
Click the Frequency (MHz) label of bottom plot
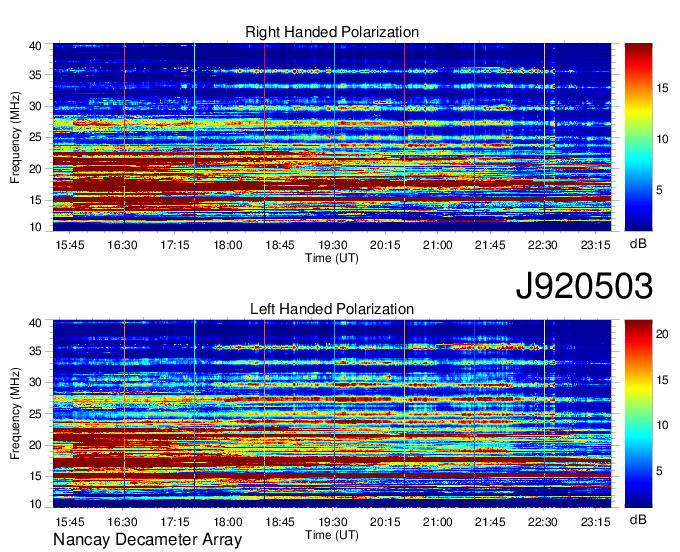point(15,414)
